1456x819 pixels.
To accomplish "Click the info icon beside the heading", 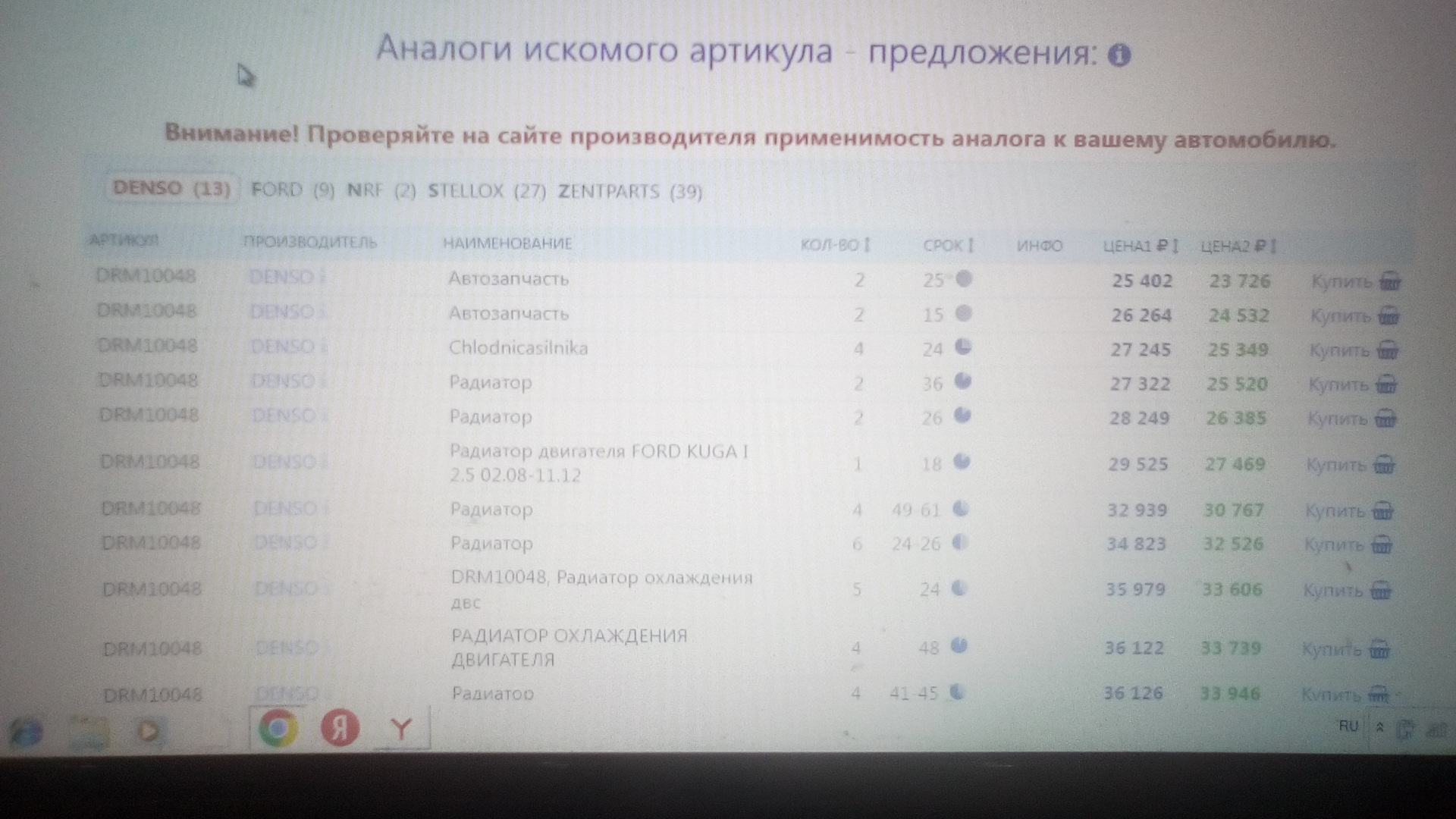I will click(1119, 55).
